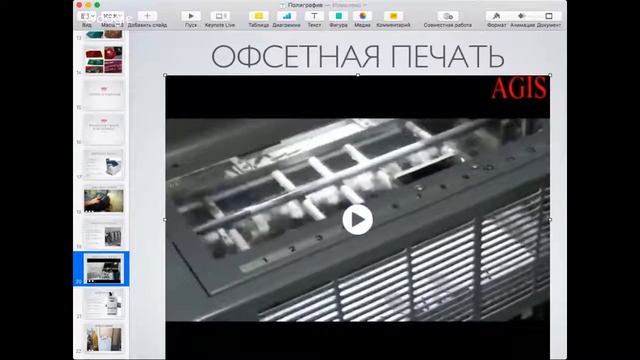The image size is (640, 360).
Task: Select slide 19 thumbnail in navigator
Action: click(104, 234)
